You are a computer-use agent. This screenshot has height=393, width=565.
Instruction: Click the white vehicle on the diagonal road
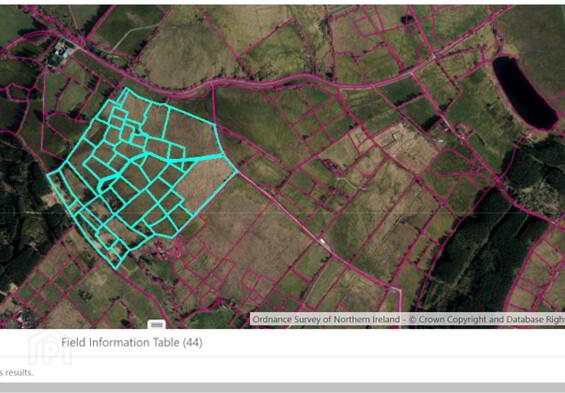(x=322, y=241)
